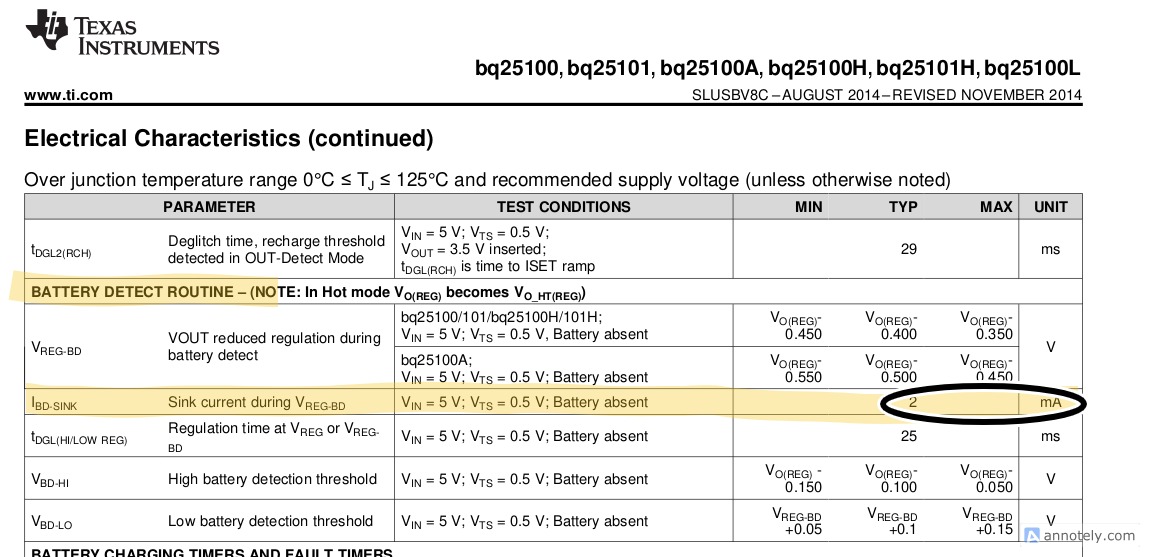Open the www.ti.com link

coord(68,95)
